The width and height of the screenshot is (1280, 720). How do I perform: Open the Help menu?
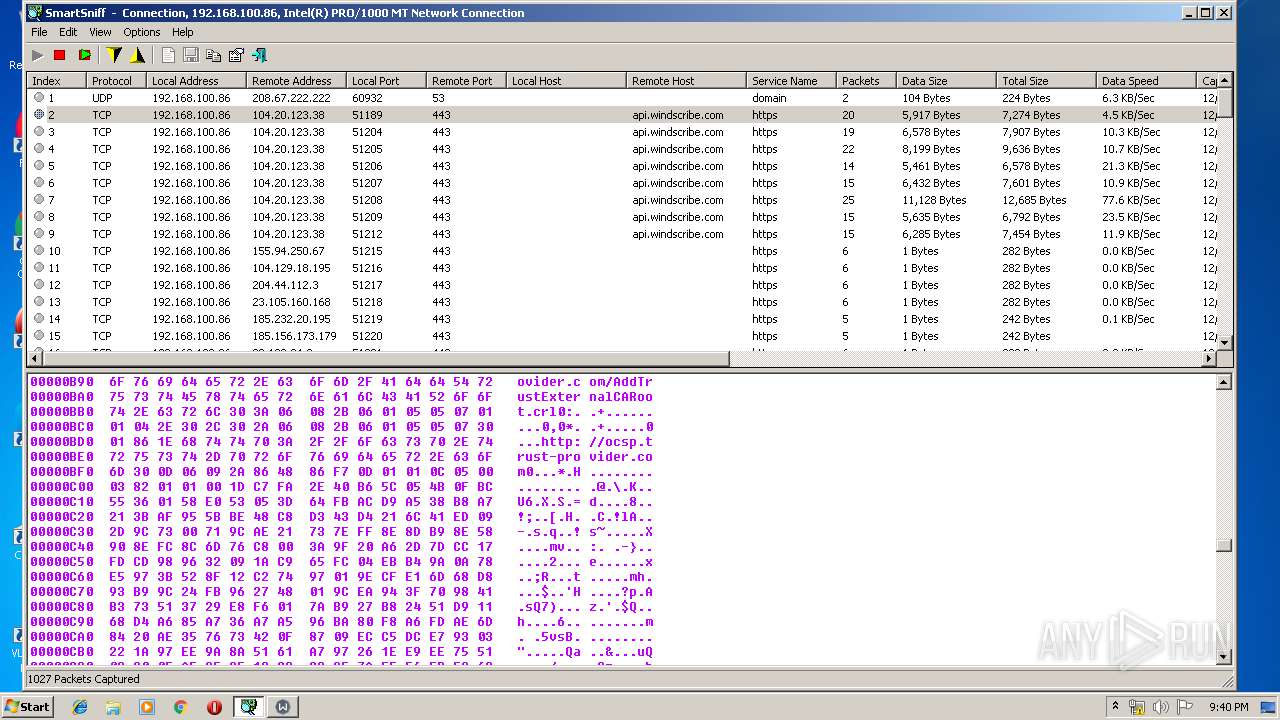click(x=182, y=32)
